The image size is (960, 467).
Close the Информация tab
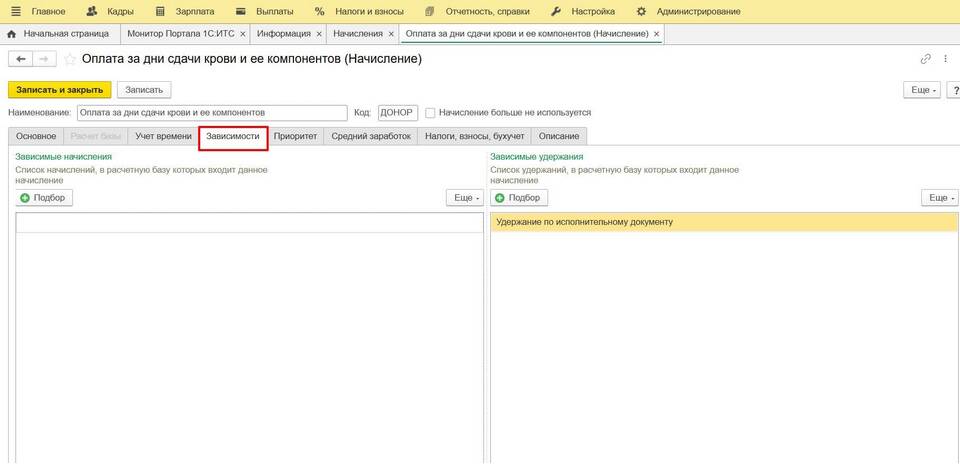[x=319, y=33]
